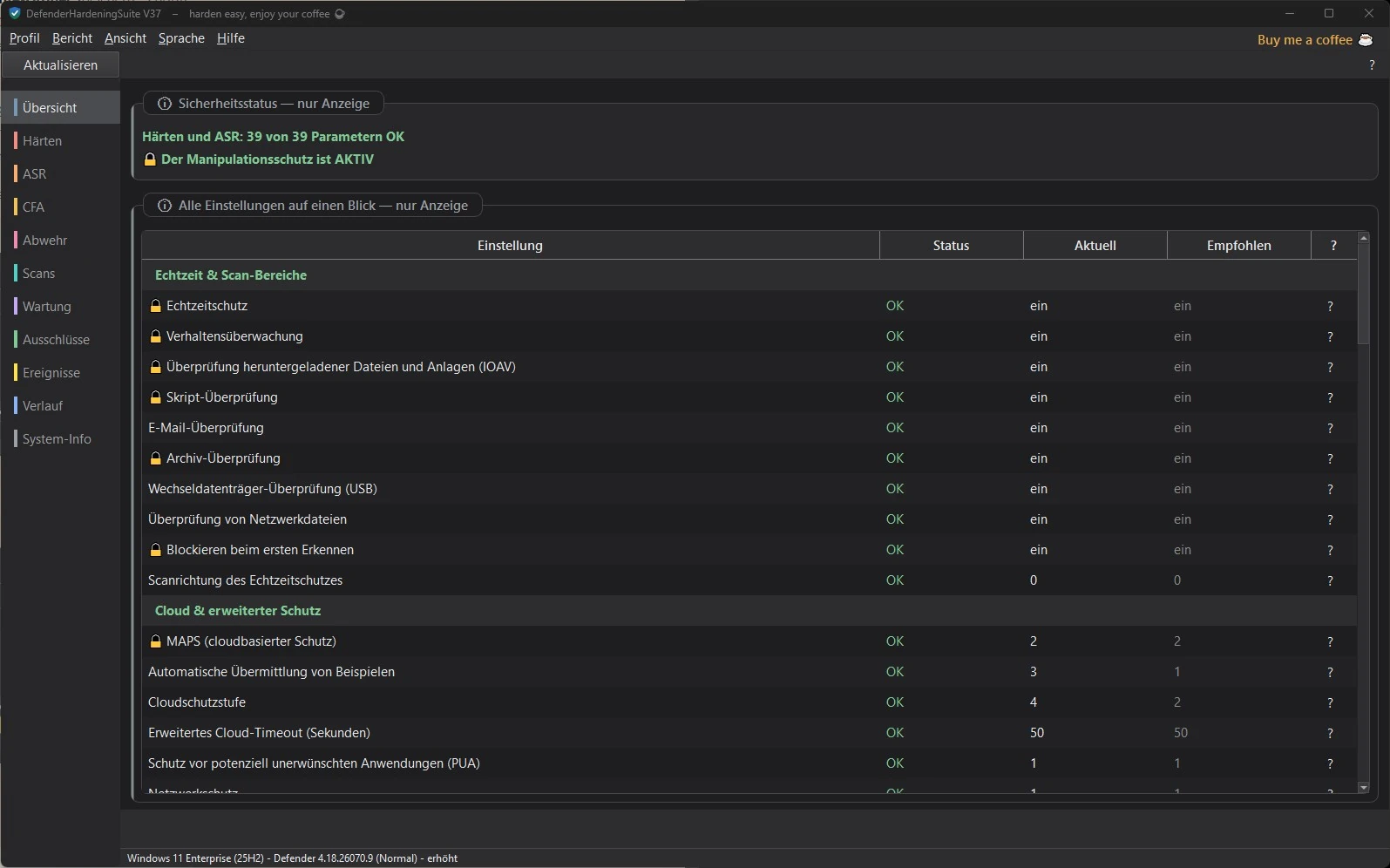
Task: Open the Profil menu
Action: 24,38
